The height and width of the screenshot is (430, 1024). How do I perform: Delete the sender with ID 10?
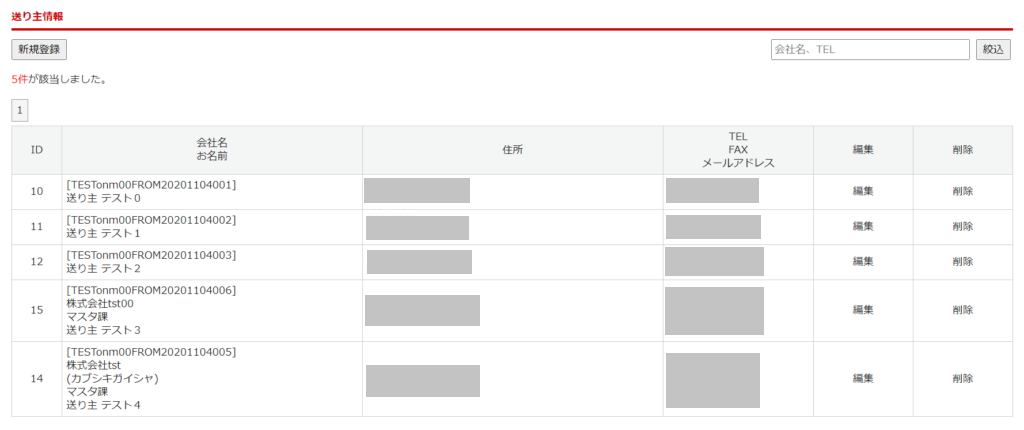coord(962,191)
